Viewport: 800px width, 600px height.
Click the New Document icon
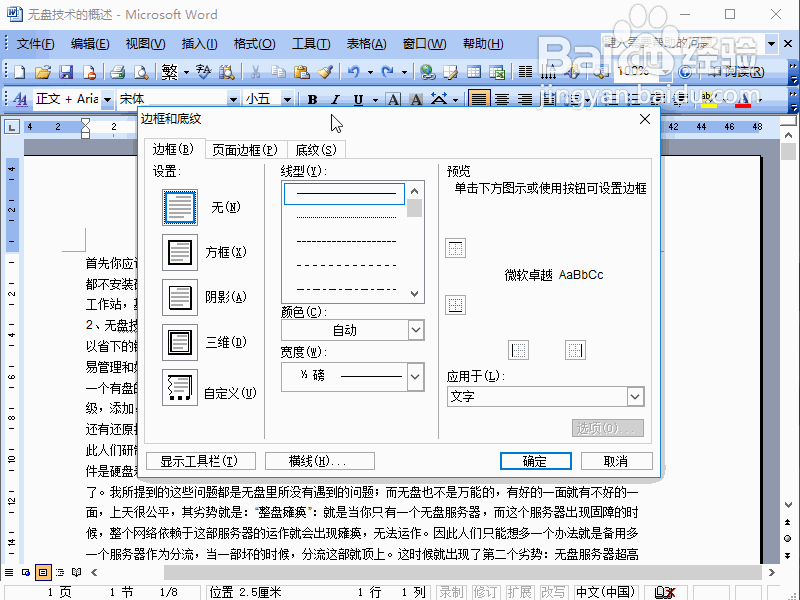tap(19, 72)
